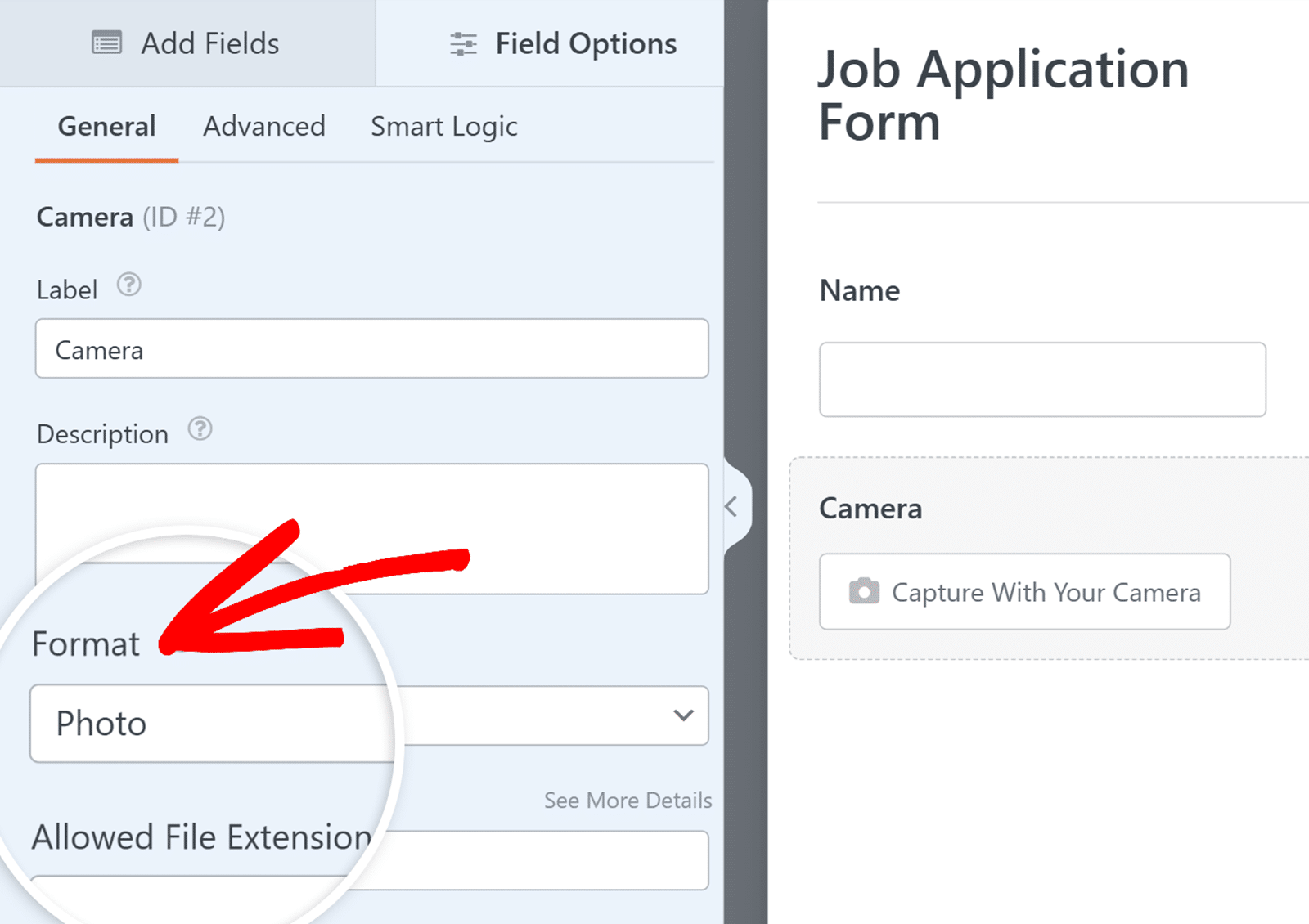
Task: Click the Field Options sliders icon
Action: [x=463, y=43]
